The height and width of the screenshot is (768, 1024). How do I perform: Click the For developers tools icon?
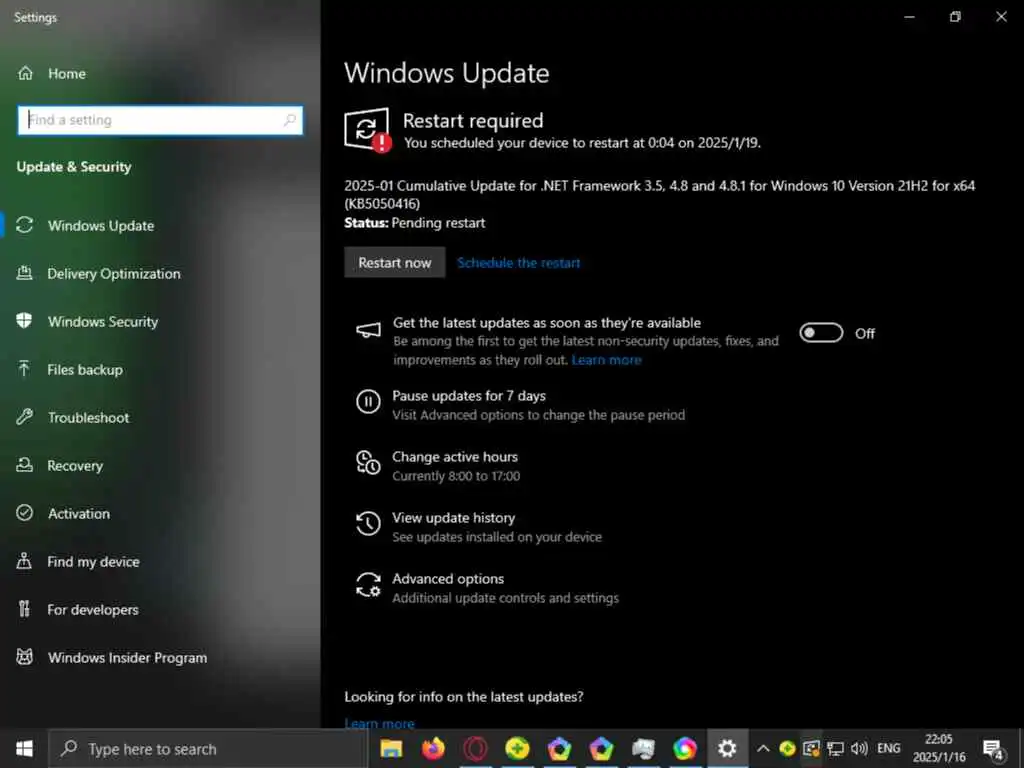tap(24, 609)
